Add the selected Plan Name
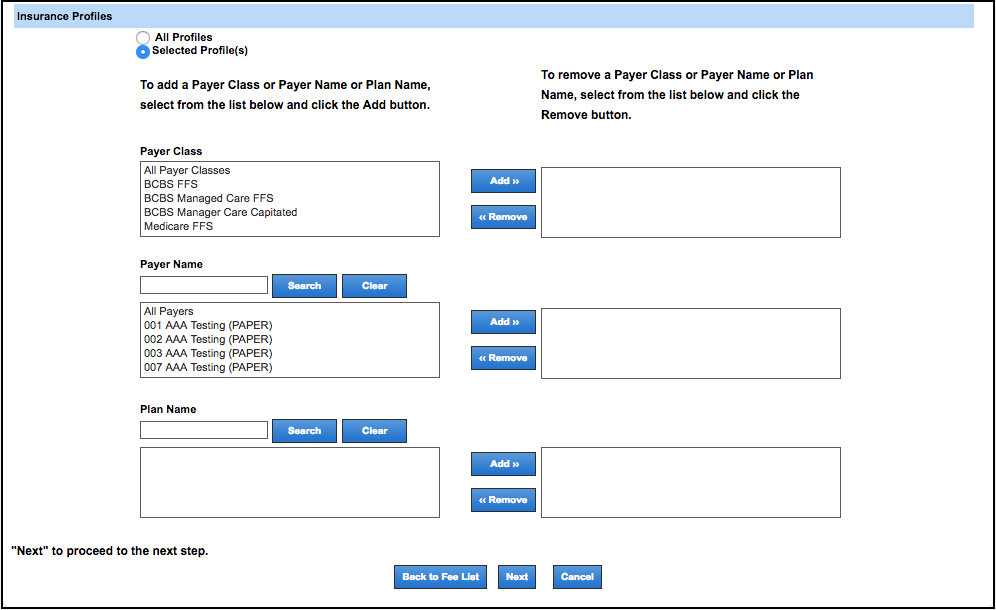The image size is (996, 610). (x=504, y=464)
